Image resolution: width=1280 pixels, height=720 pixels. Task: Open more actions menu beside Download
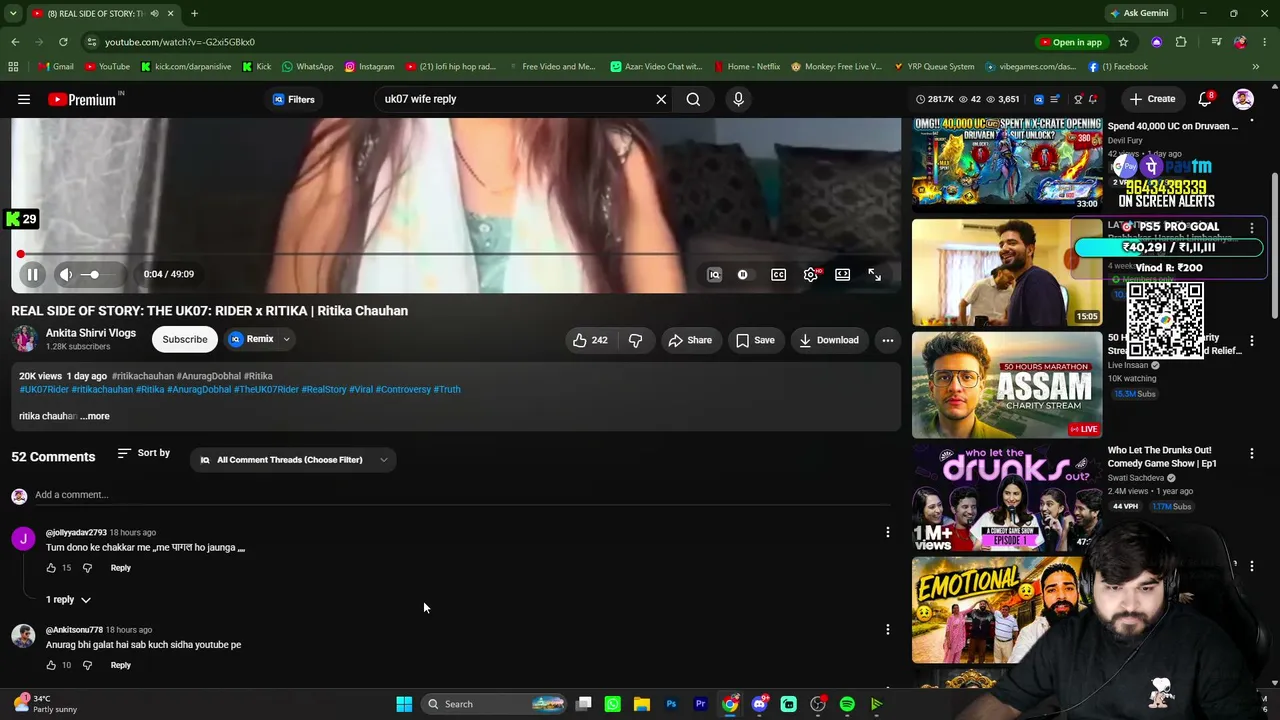887,340
